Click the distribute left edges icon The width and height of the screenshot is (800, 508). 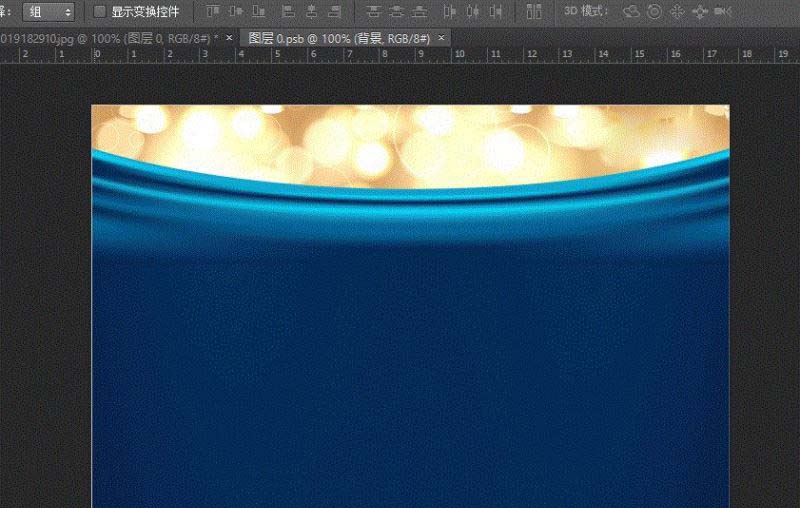pos(449,11)
